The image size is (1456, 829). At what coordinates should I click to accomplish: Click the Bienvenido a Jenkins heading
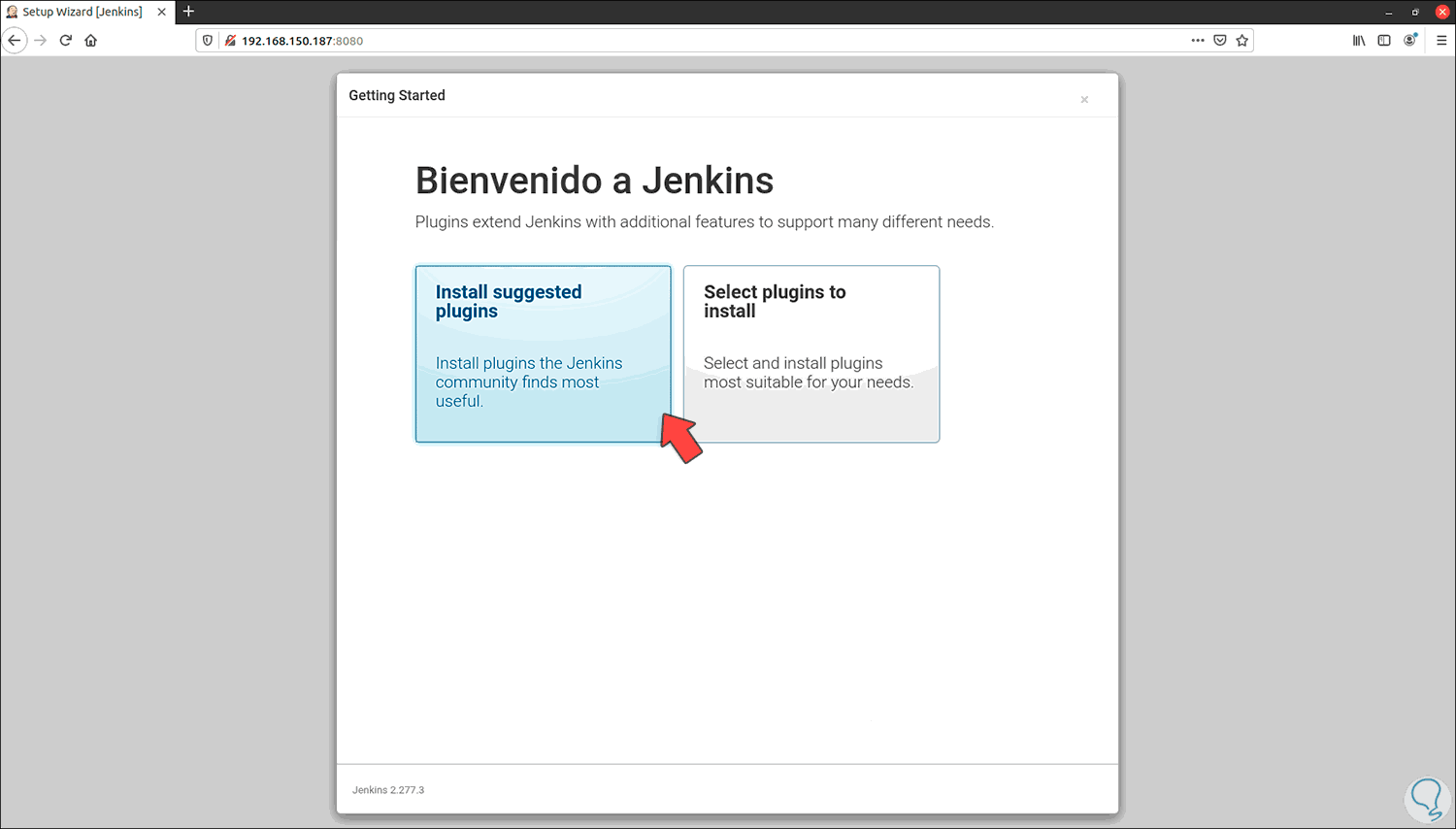[594, 181]
